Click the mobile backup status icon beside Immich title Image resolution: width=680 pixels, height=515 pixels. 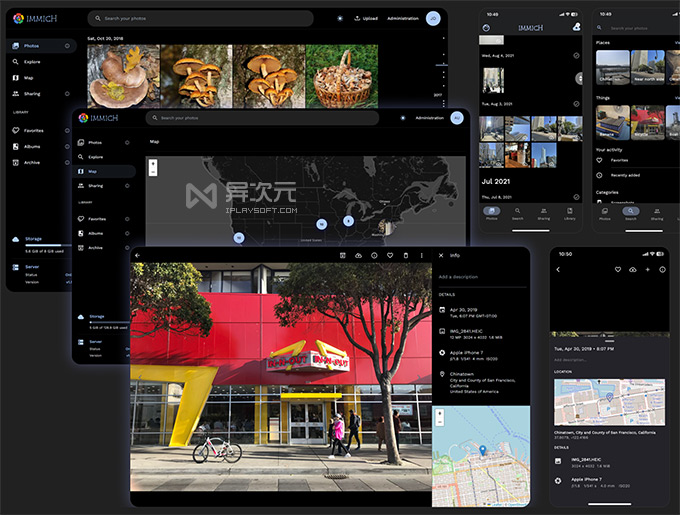(x=486, y=28)
